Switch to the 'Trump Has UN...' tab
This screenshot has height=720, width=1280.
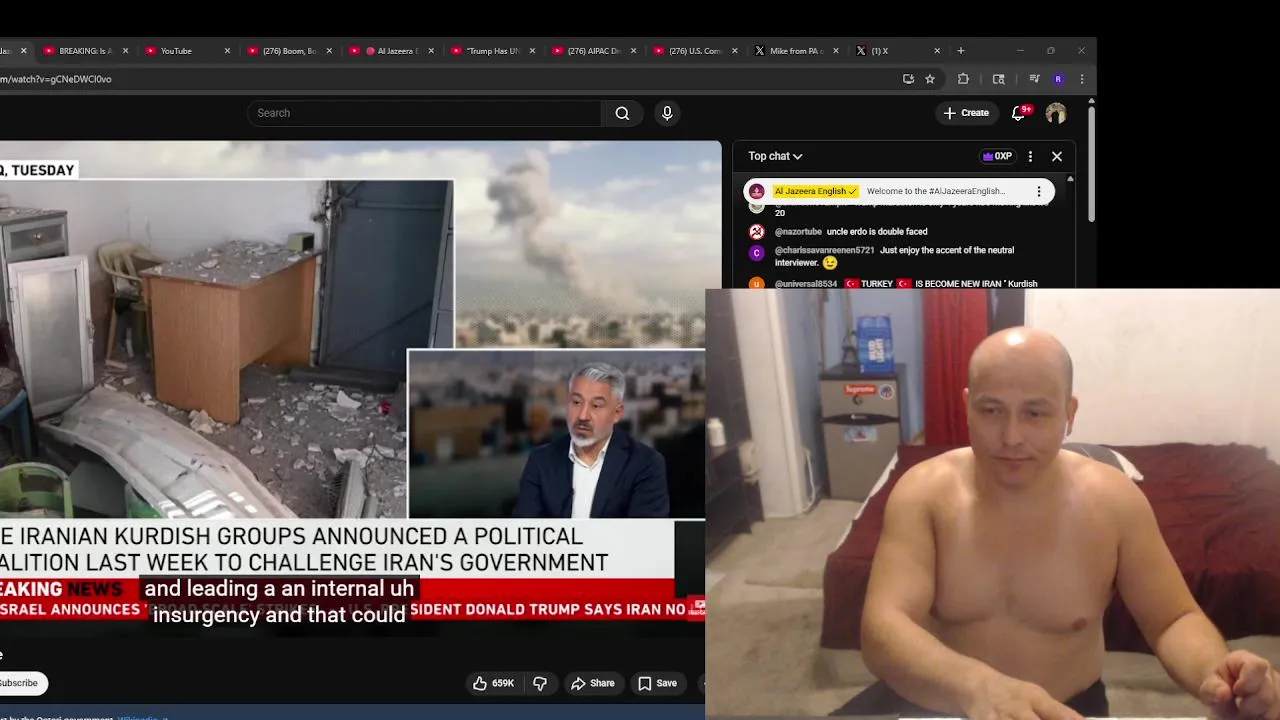click(x=491, y=51)
